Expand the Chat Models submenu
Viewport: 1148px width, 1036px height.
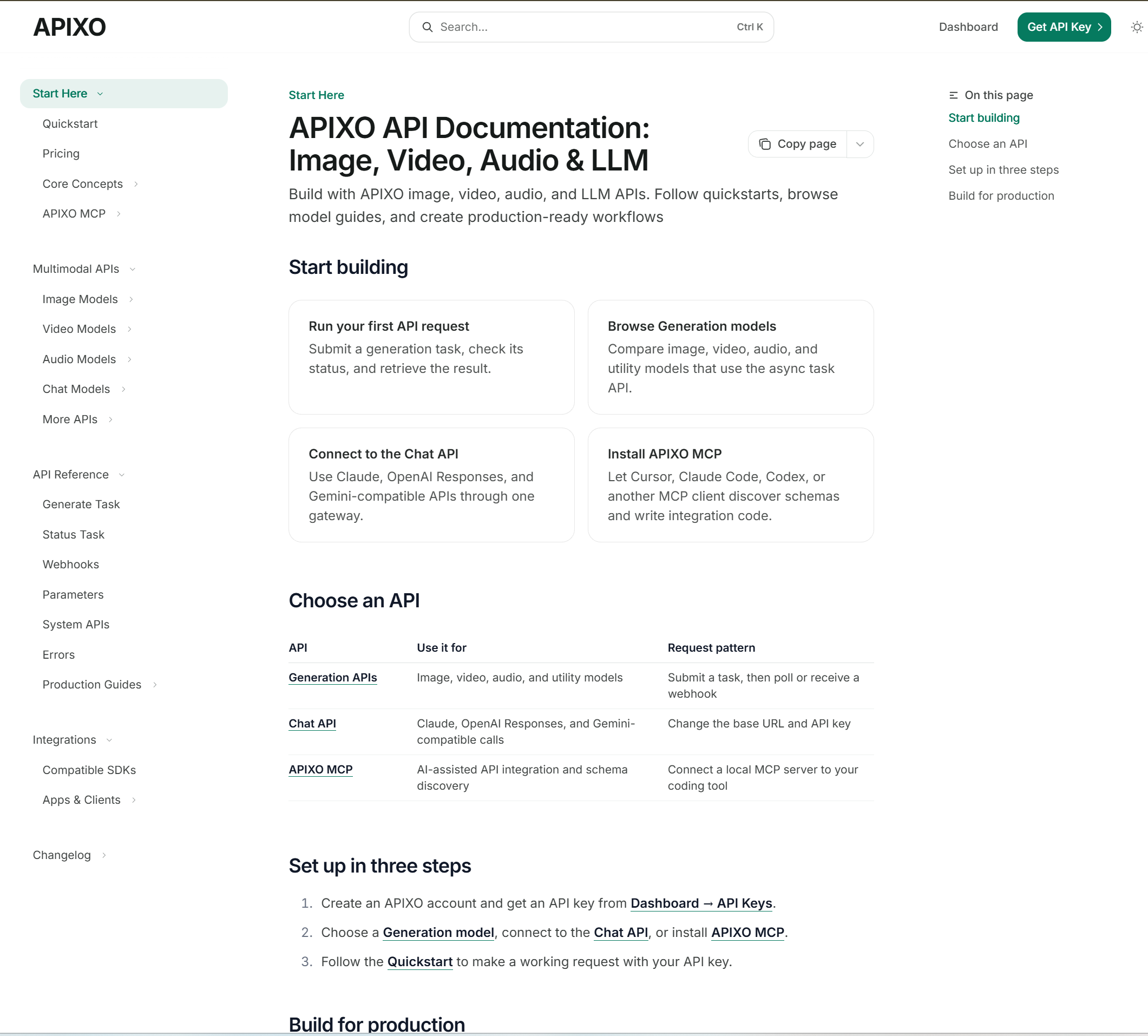(x=123, y=389)
